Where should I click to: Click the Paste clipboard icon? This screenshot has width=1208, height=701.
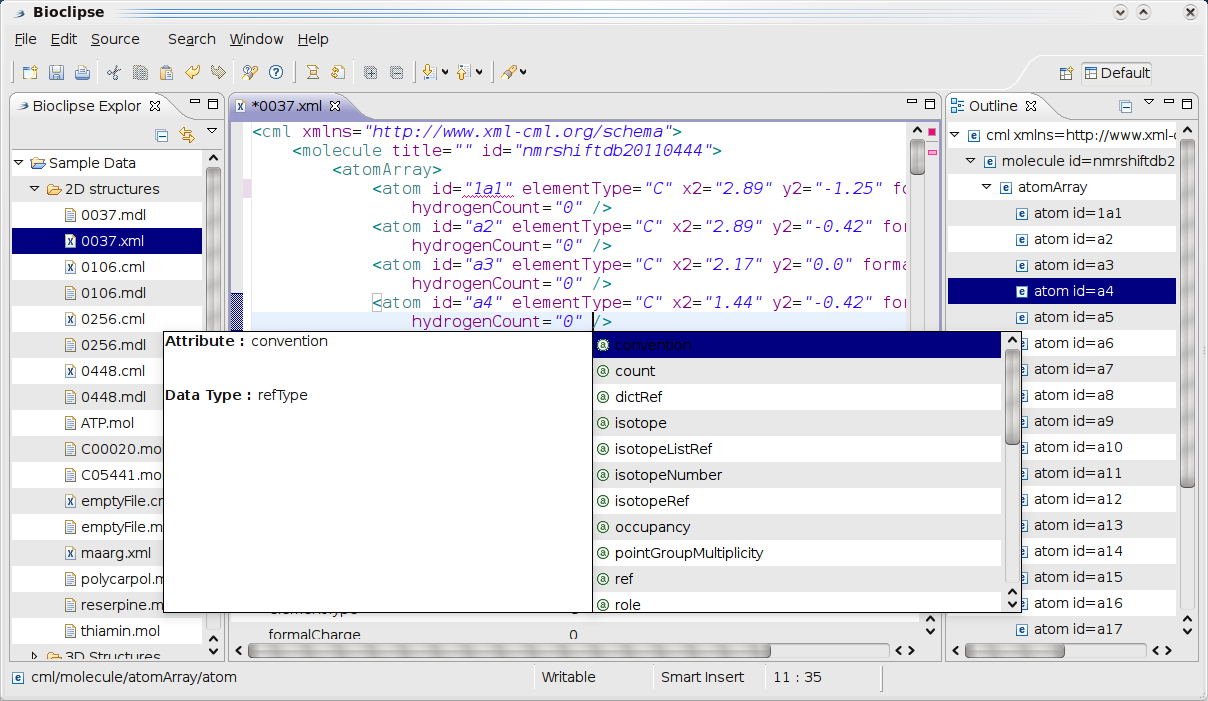166,73
